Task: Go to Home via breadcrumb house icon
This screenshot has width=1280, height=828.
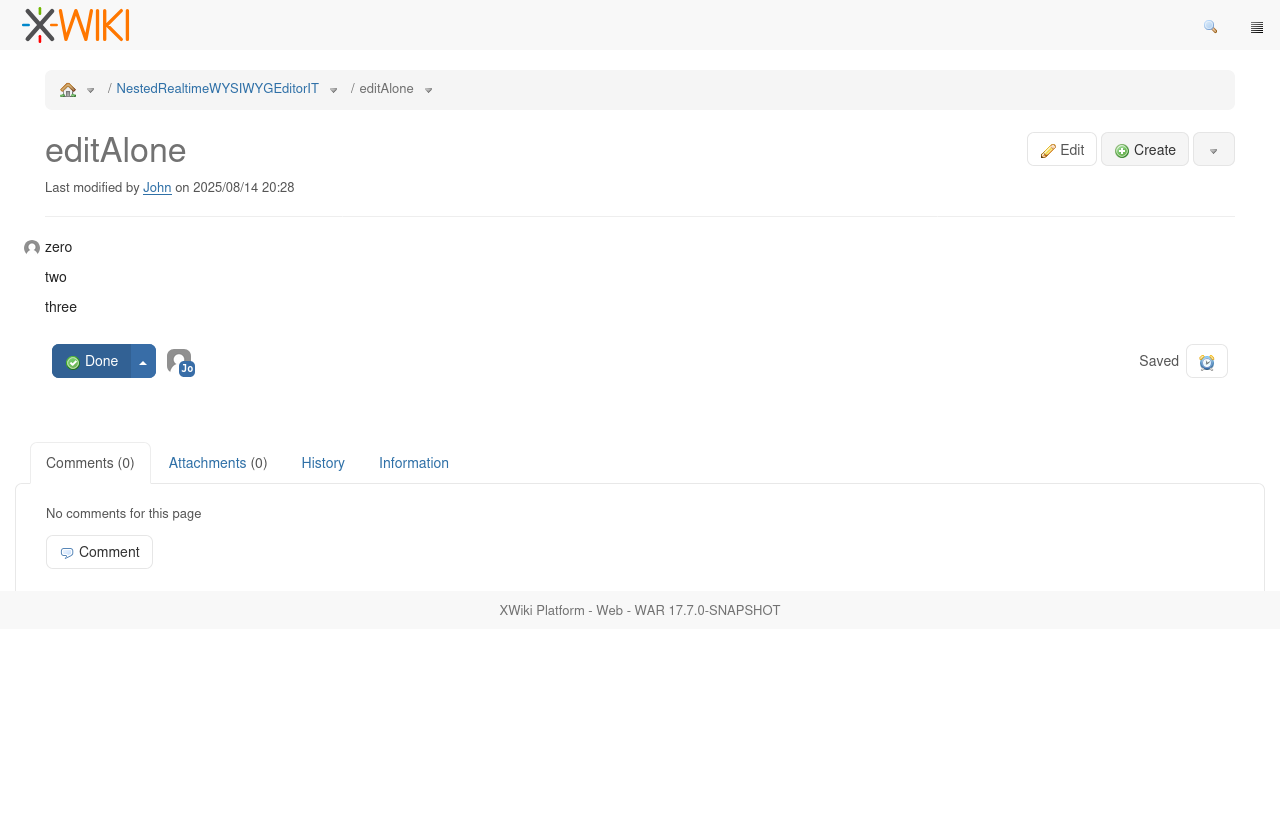Action: [68, 90]
